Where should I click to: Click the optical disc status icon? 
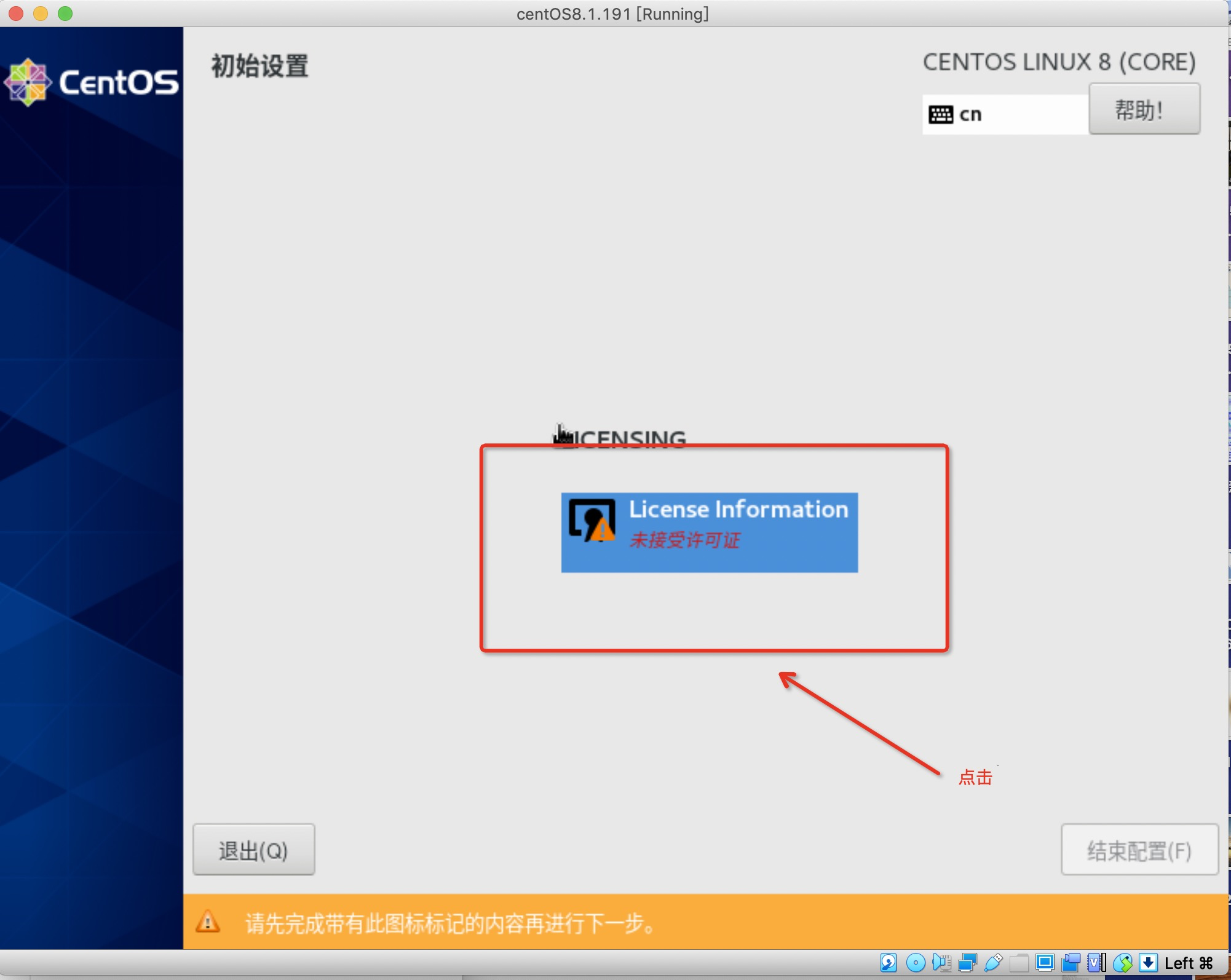916,962
